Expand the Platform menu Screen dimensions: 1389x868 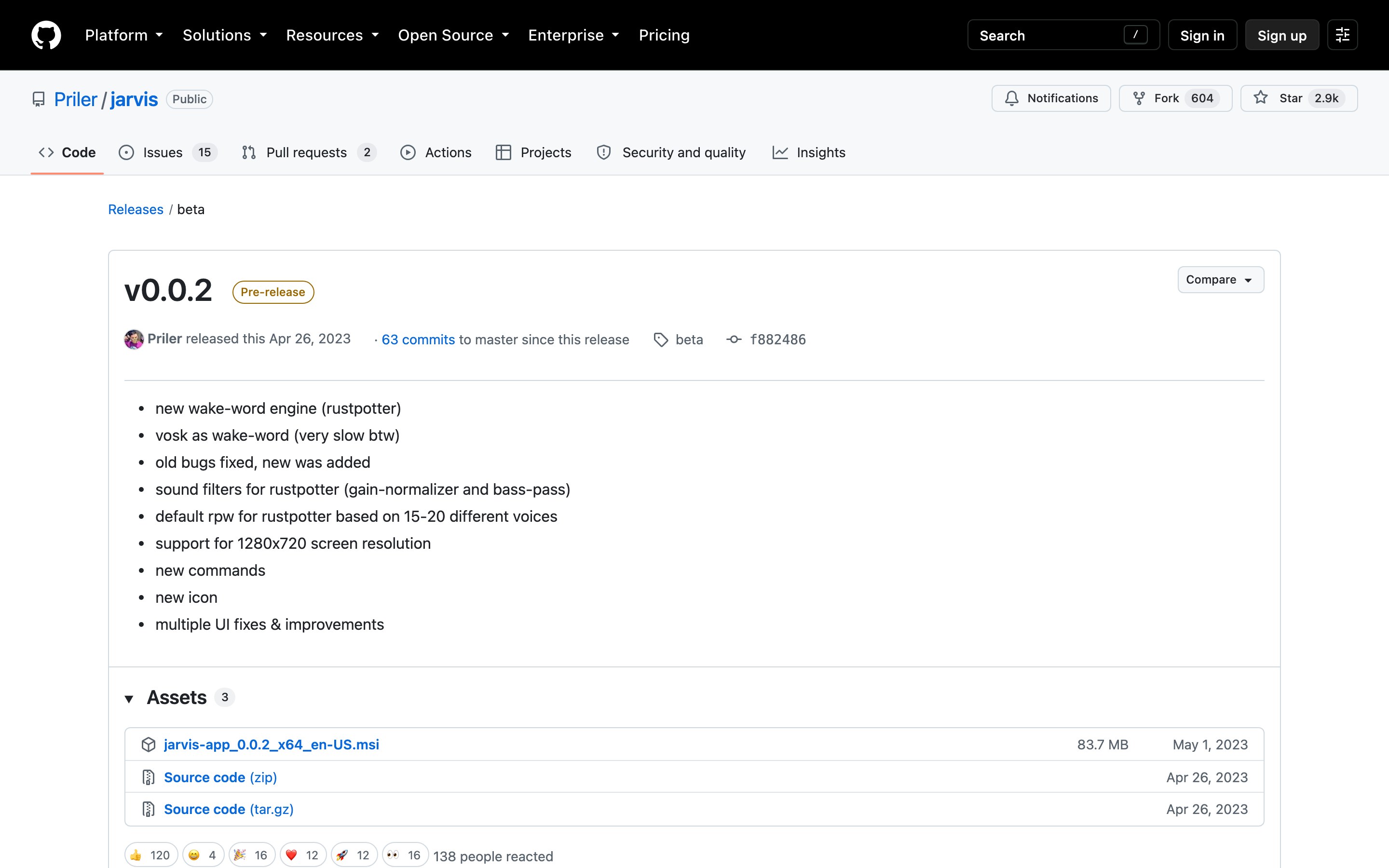pos(124,35)
